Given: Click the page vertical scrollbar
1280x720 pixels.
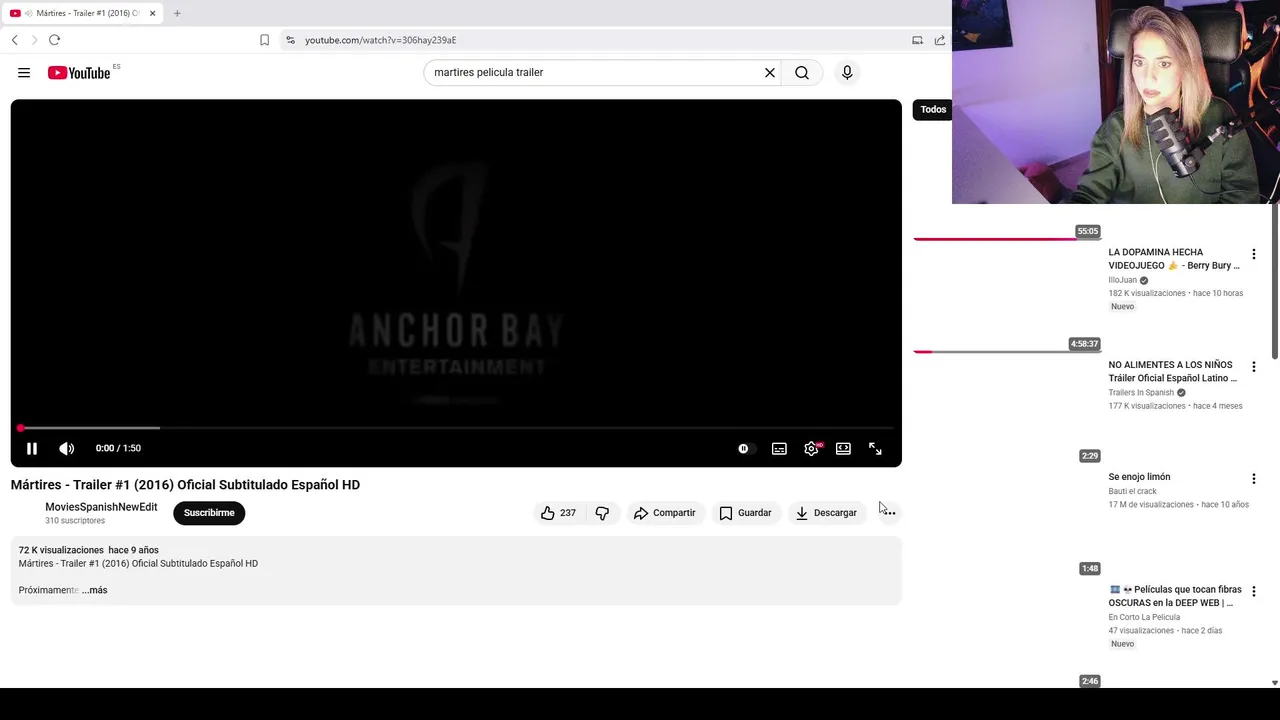Looking at the screenshot, I should click(x=1274, y=280).
